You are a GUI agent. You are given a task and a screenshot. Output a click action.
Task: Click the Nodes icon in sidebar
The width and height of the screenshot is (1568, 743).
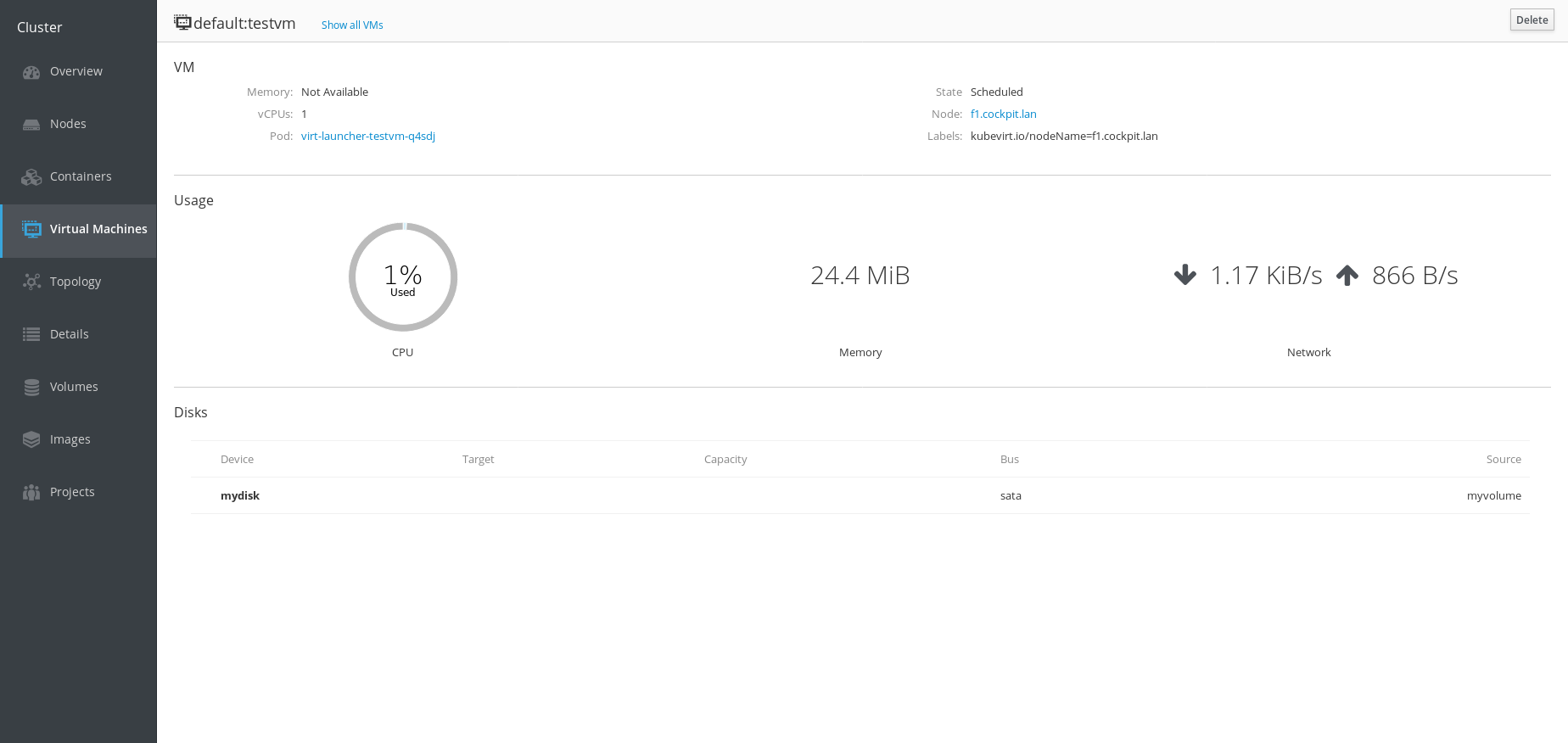31,125
